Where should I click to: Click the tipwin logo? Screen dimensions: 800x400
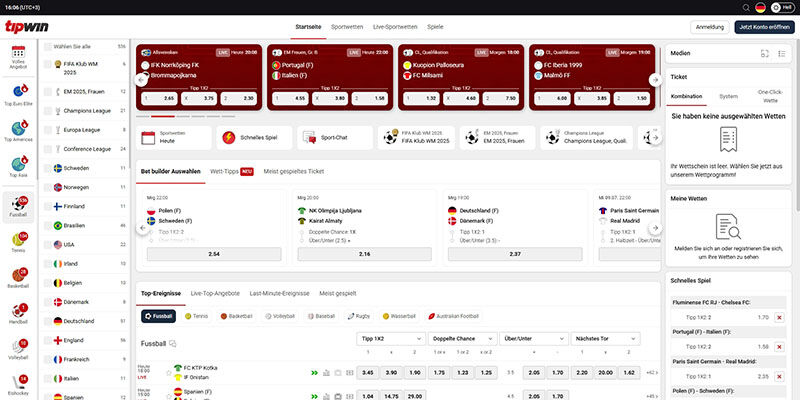pyautogui.click(x=27, y=27)
